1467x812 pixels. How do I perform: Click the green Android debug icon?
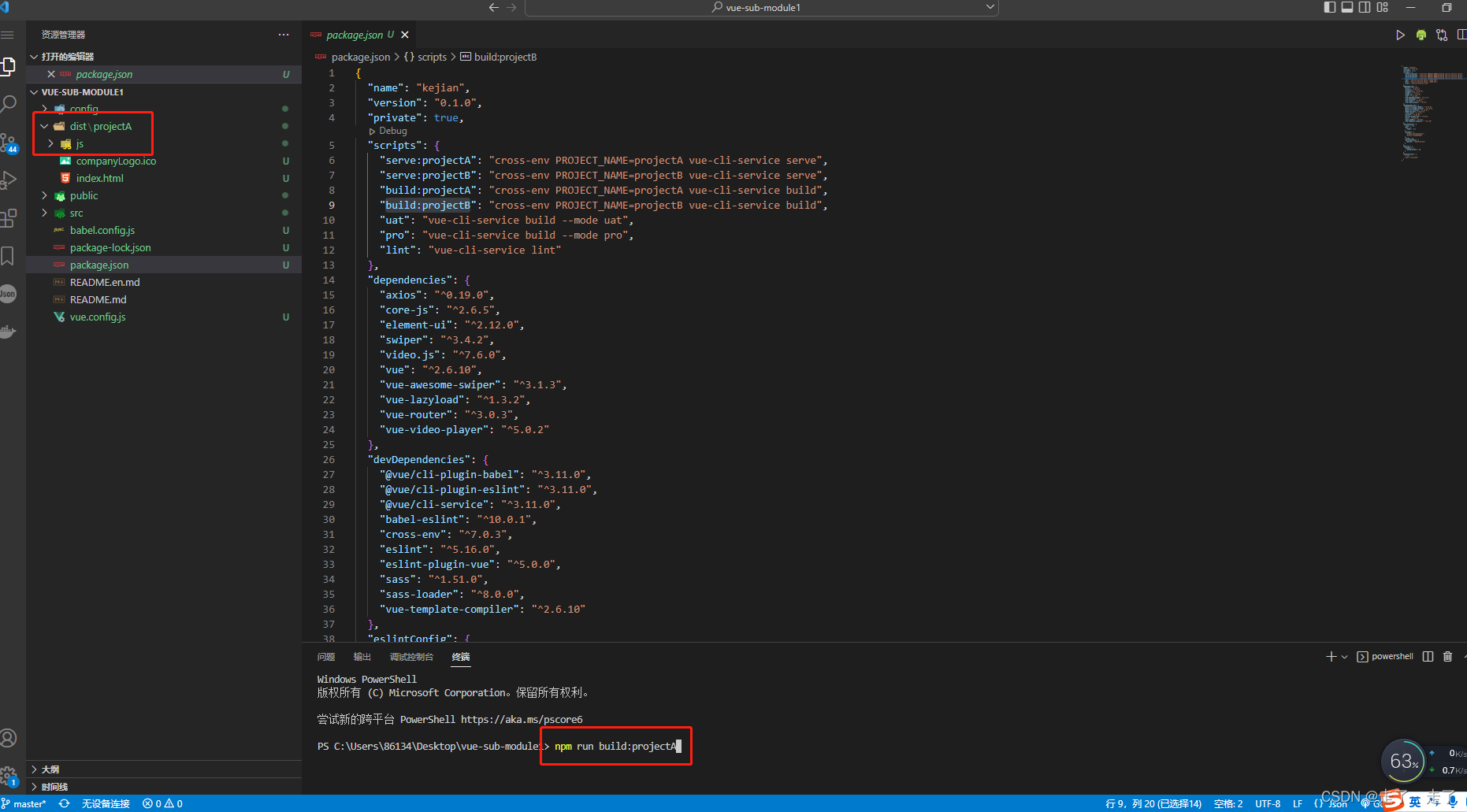[x=1421, y=35]
